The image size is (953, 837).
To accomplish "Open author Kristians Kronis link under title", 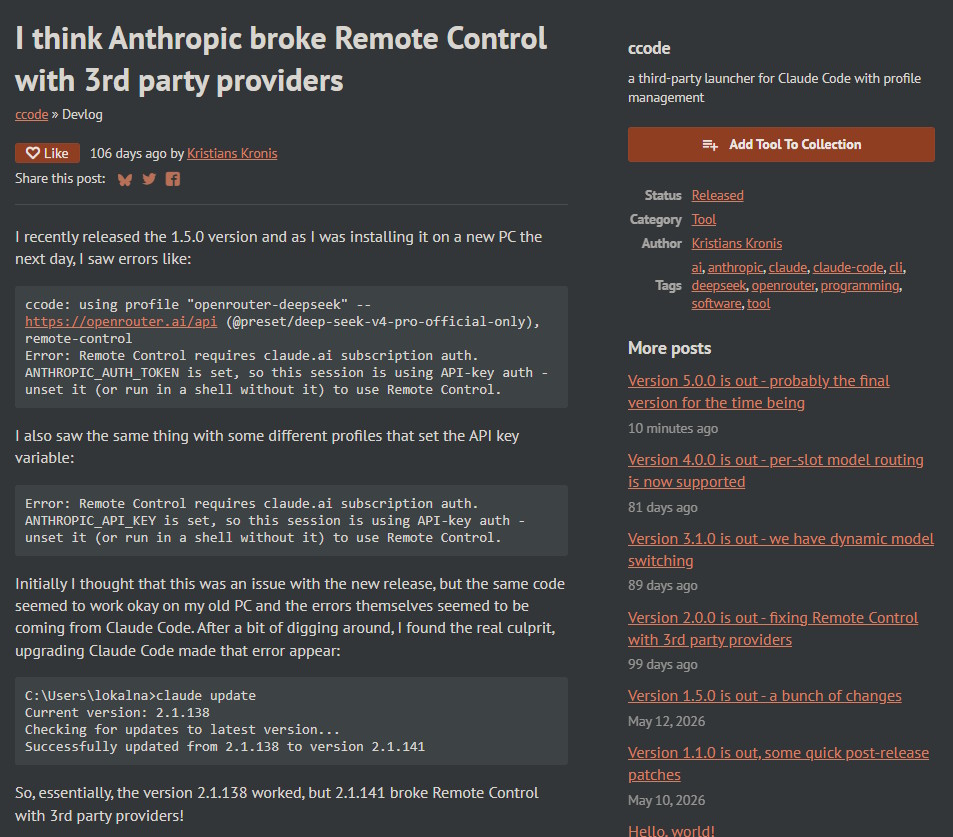I will click(232, 153).
